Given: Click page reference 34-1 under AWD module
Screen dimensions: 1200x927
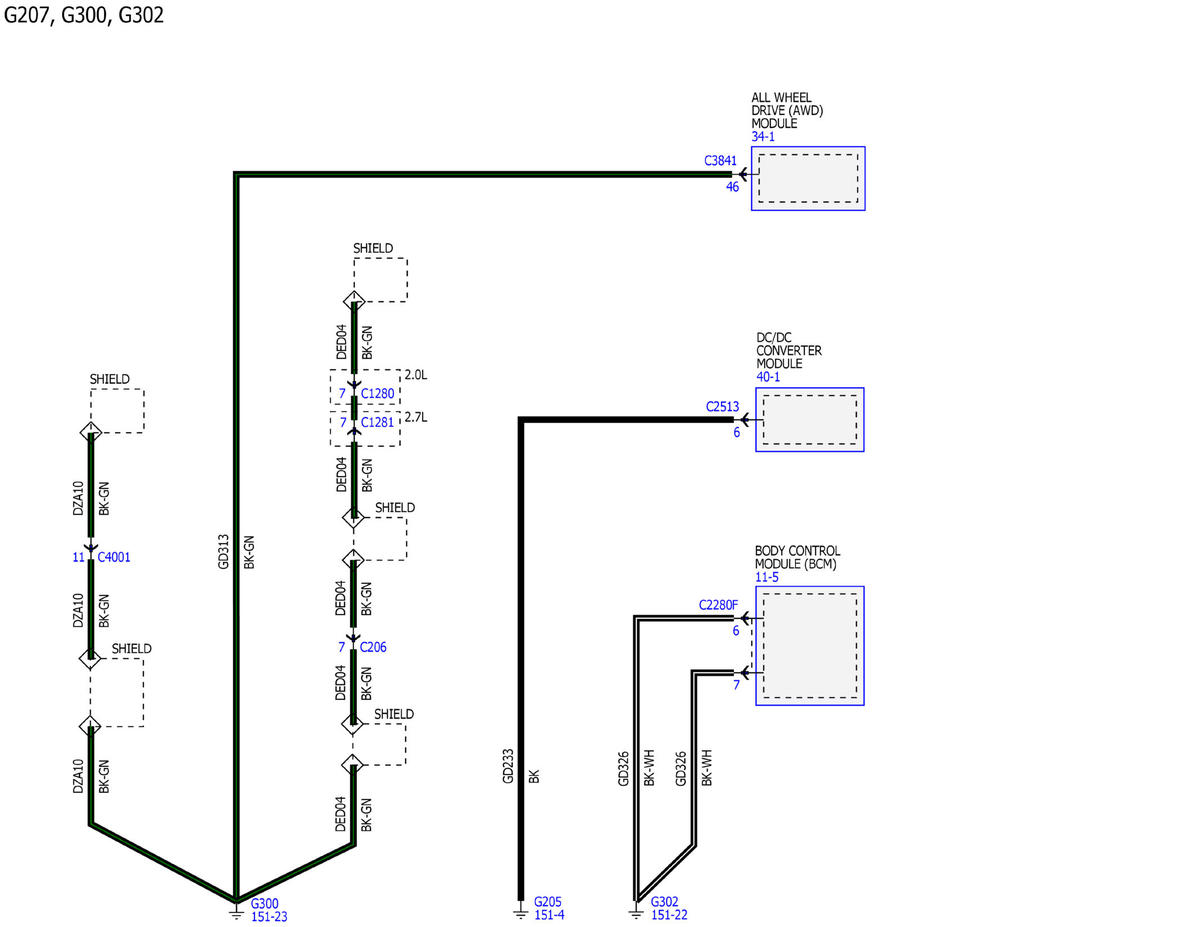Looking at the screenshot, I should pos(763,137).
